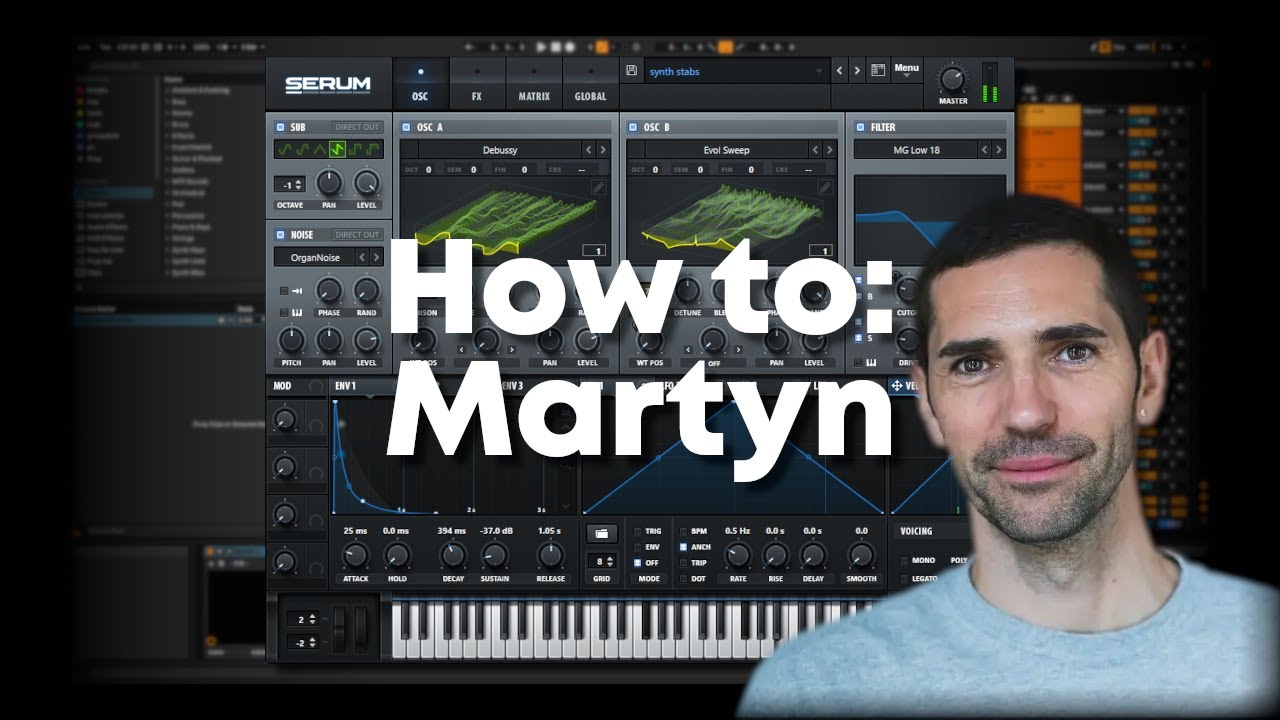Click the save preset floppy icon
1280x720 pixels.
point(631,70)
